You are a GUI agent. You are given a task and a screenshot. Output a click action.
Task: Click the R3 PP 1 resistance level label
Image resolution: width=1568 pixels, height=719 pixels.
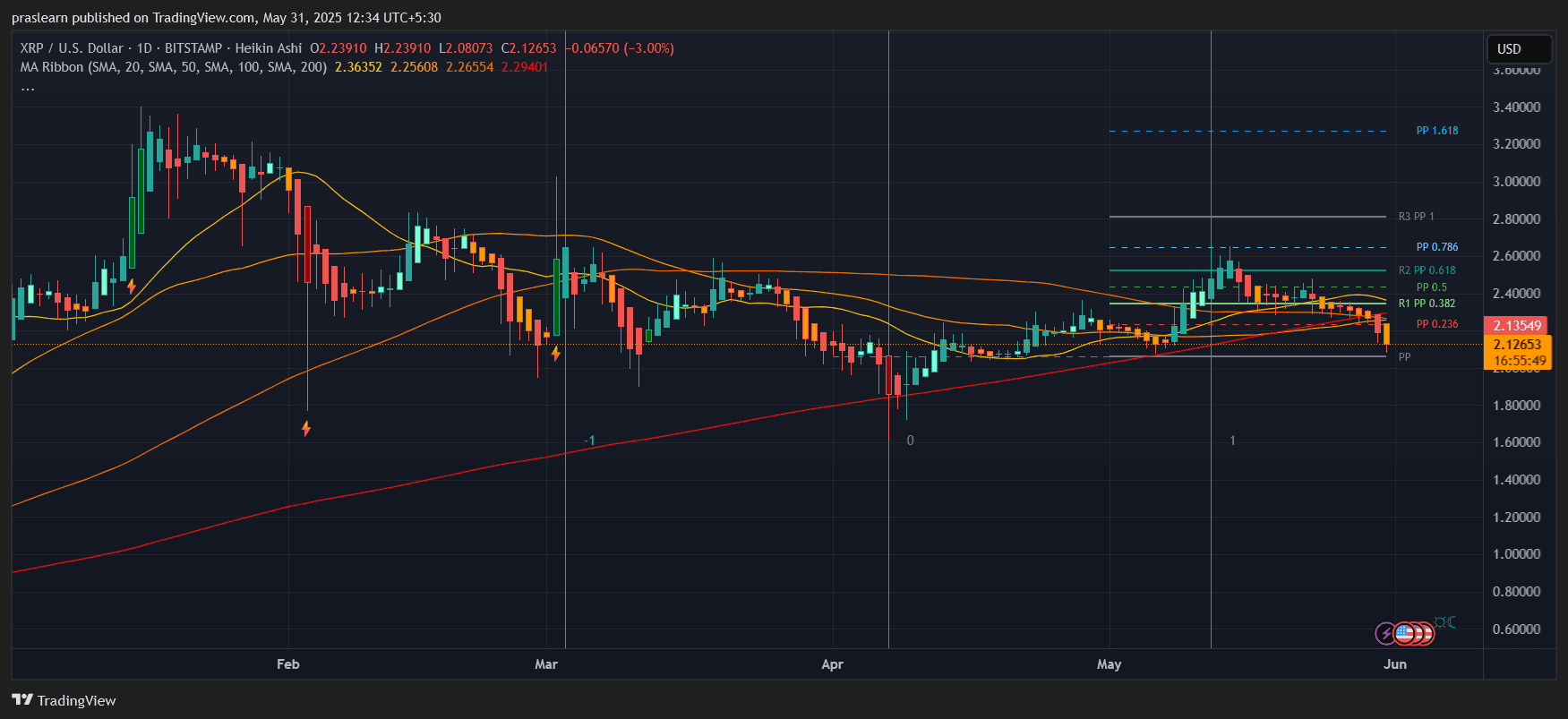pos(1417,217)
